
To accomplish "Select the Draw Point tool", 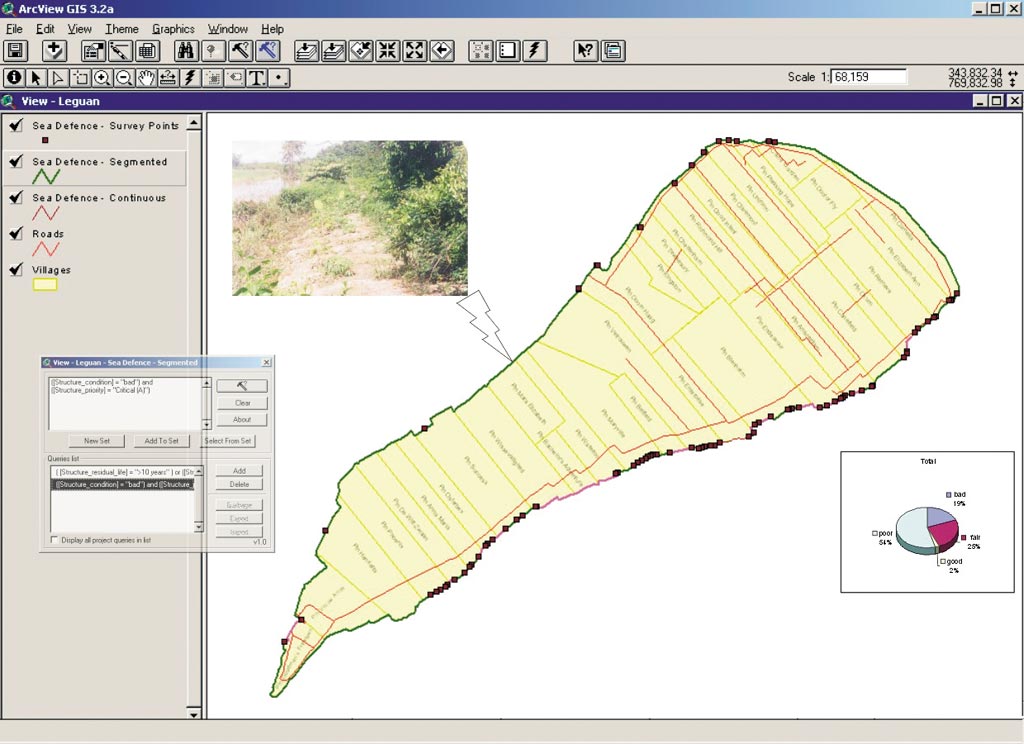I will (280, 78).
